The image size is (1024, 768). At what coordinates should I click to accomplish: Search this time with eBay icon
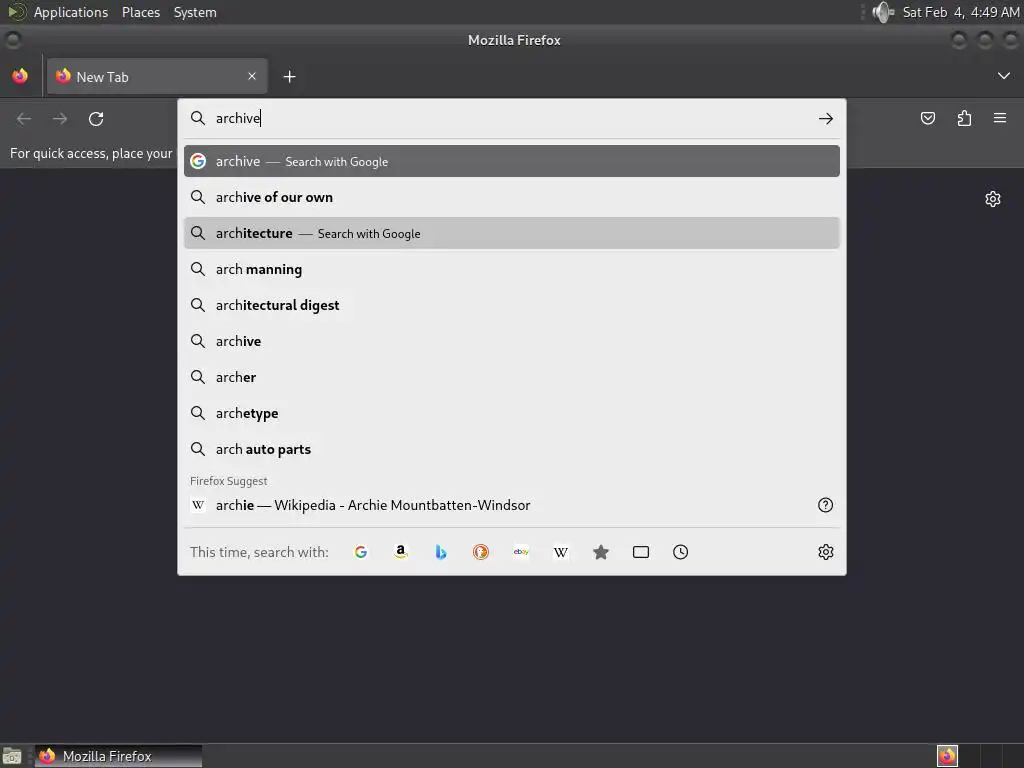click(521, 552)
